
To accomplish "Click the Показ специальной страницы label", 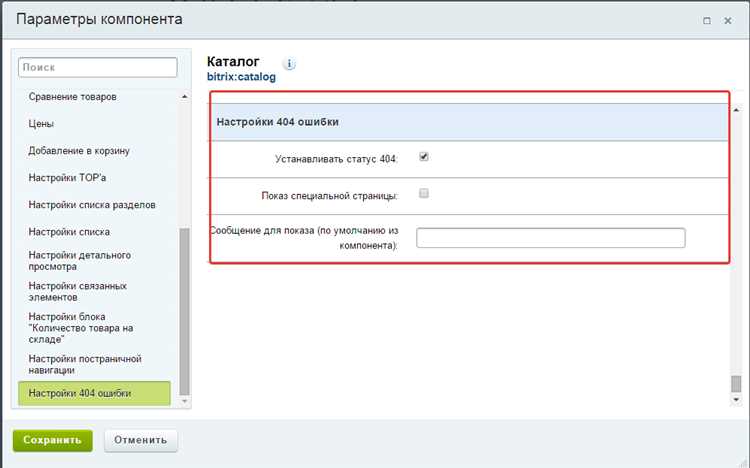I will 330,196.
